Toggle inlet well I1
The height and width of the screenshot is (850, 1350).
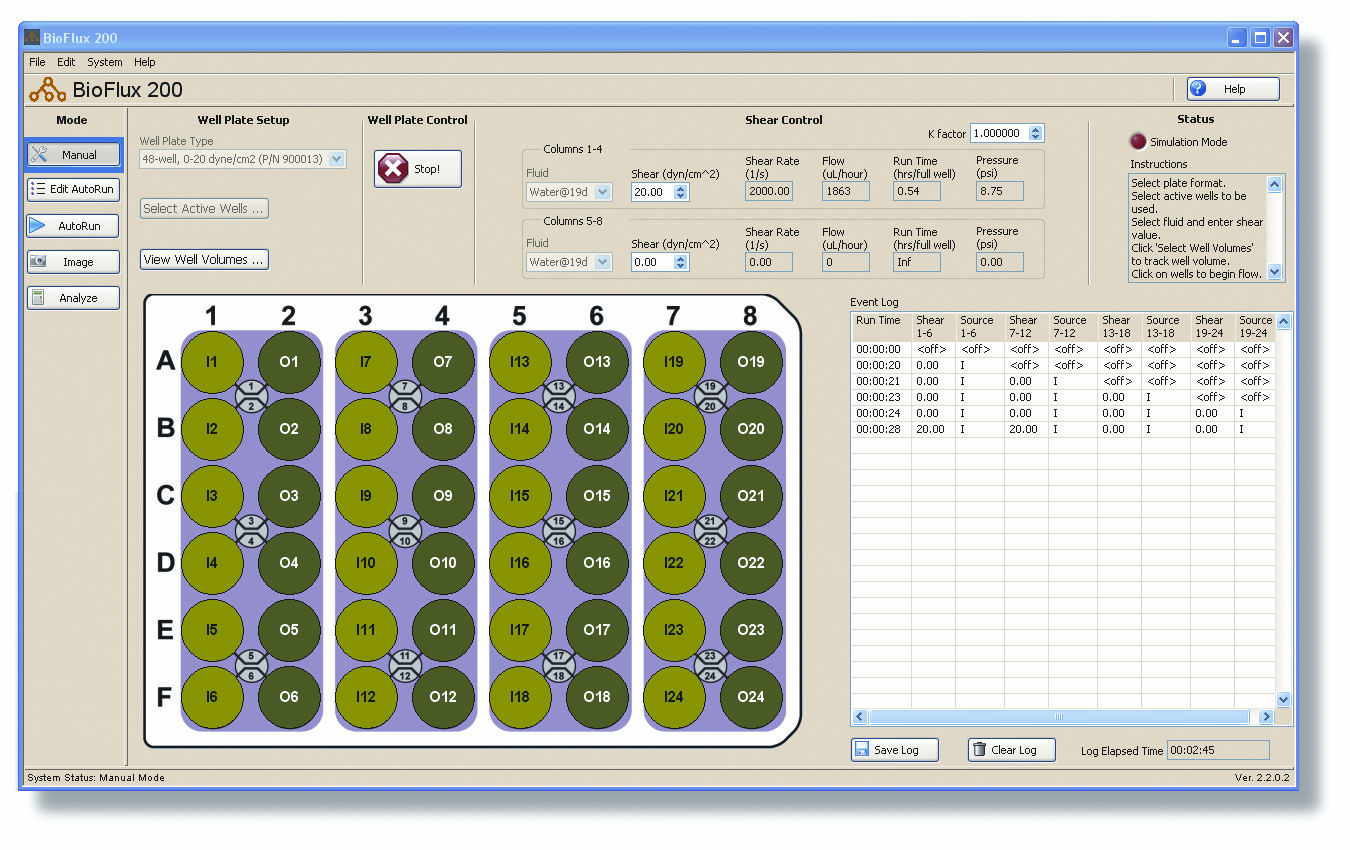click(x=212, y=362)
